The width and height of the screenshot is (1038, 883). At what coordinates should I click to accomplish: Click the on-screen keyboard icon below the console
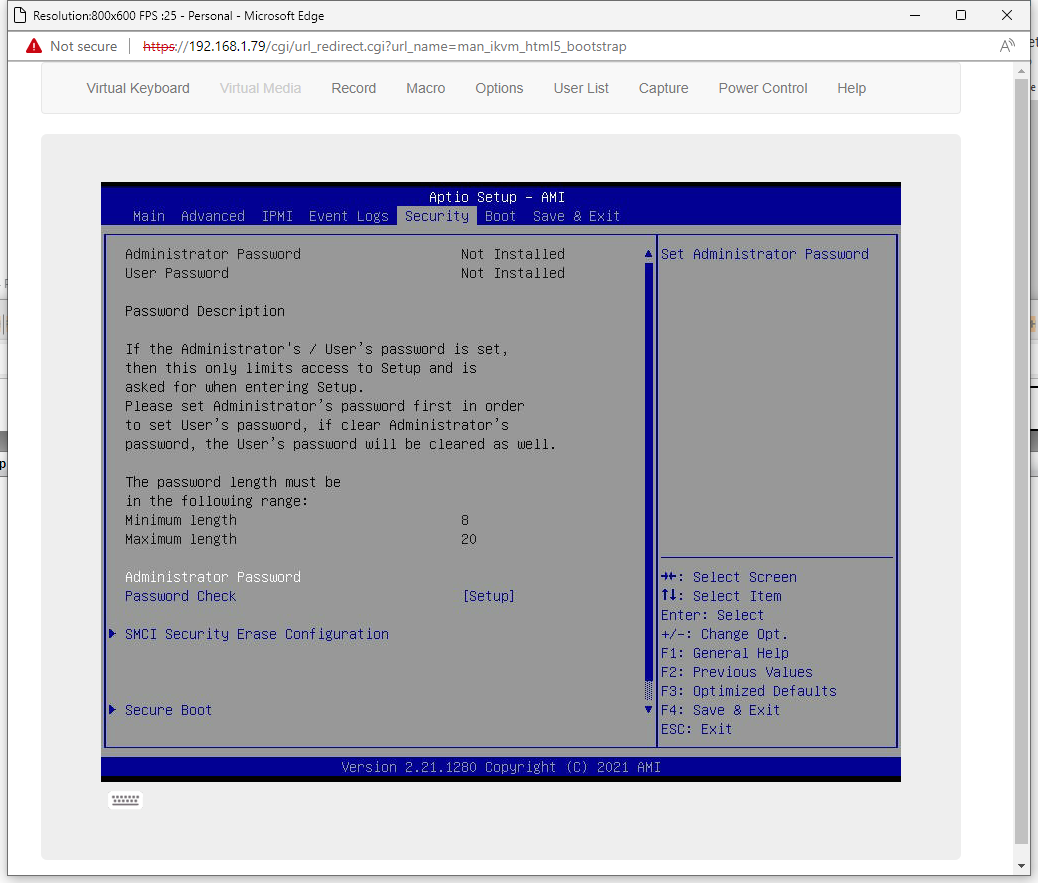[125, 800]
